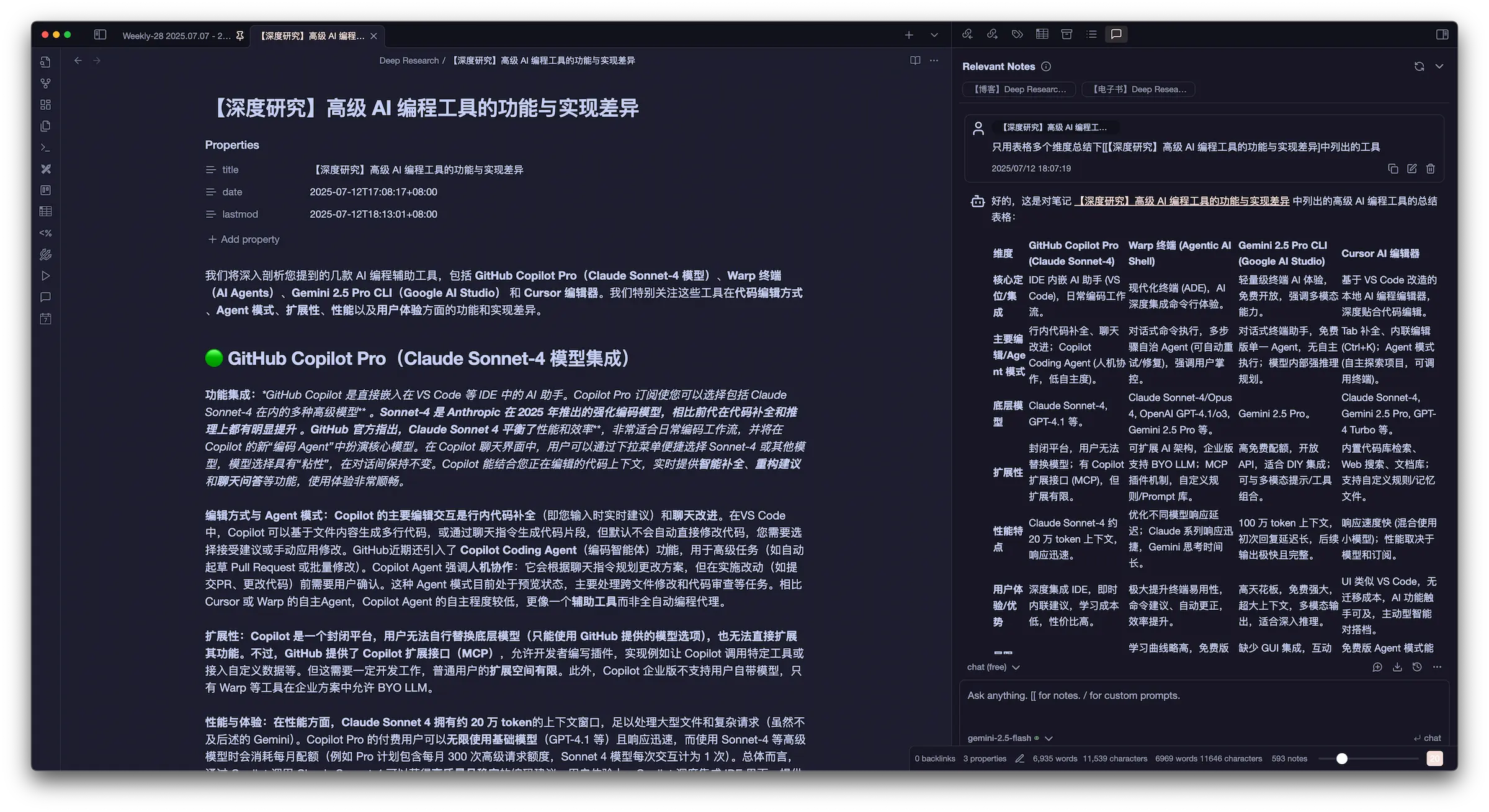This screenshot has width=1489, height=812.
Task: Click the Deep Research breadcrumb folder
Action: tap(409, 61)
